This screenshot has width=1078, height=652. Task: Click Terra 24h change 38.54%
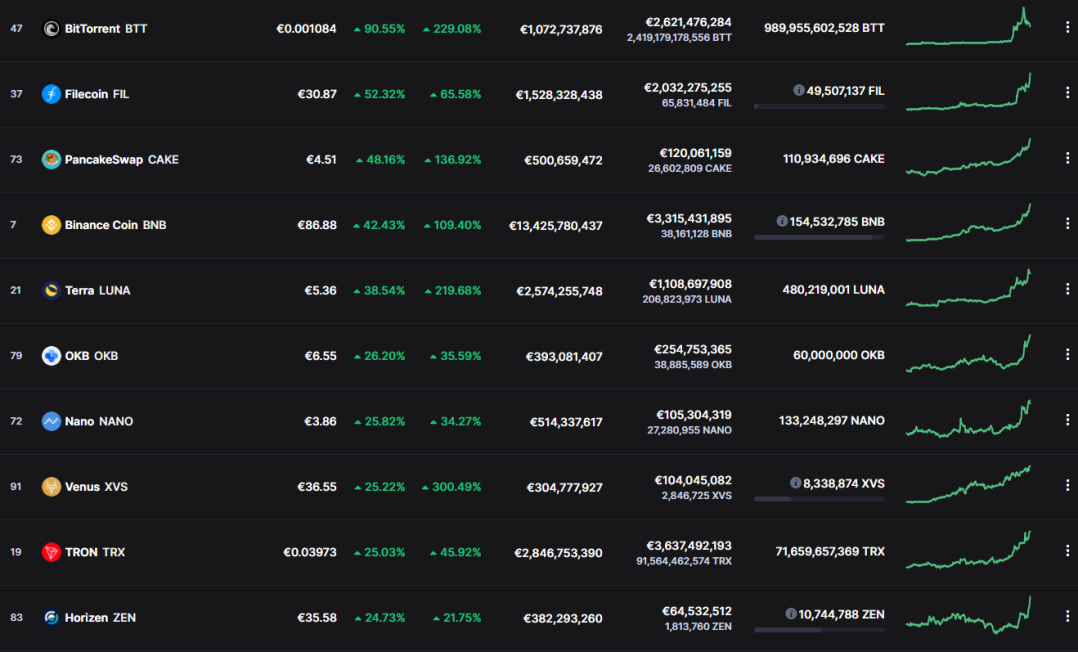point(380,291)
